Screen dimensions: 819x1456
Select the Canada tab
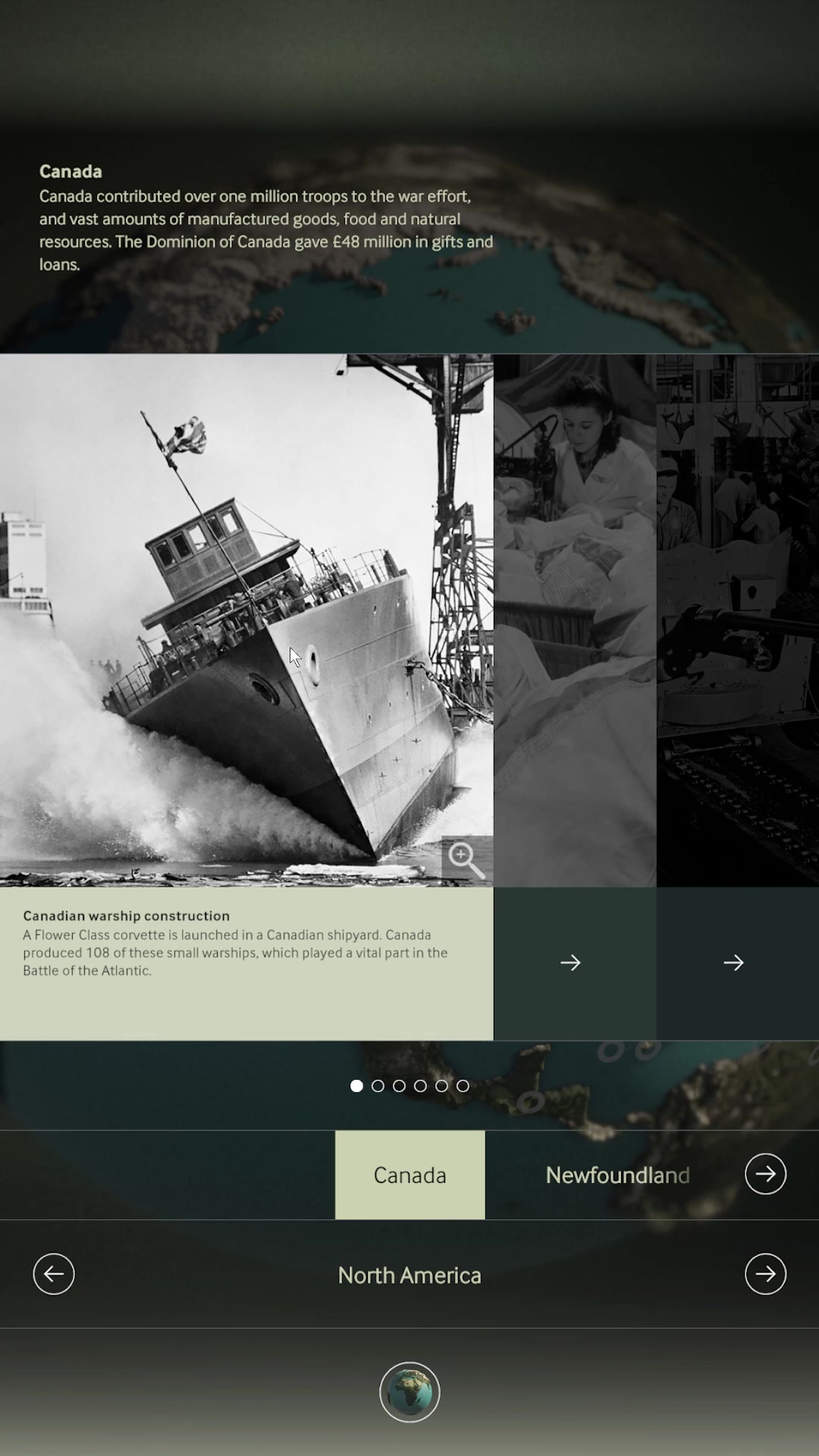410,1175
